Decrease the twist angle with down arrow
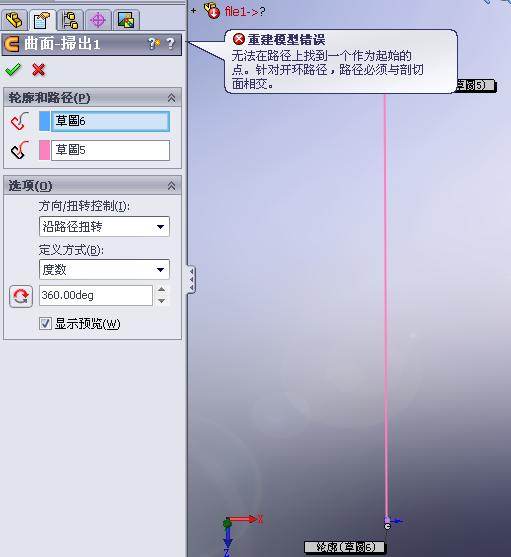This screenshot has width=511, height=557. (x=162, y=301)
